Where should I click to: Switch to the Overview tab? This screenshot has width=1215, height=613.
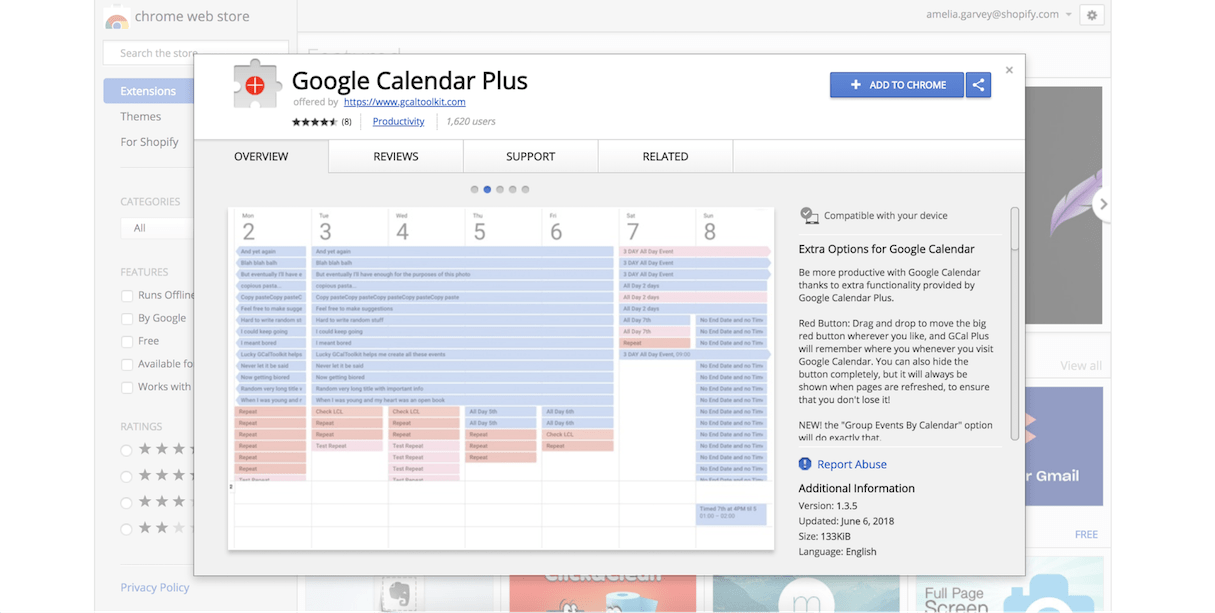click(x=261, y=156)
